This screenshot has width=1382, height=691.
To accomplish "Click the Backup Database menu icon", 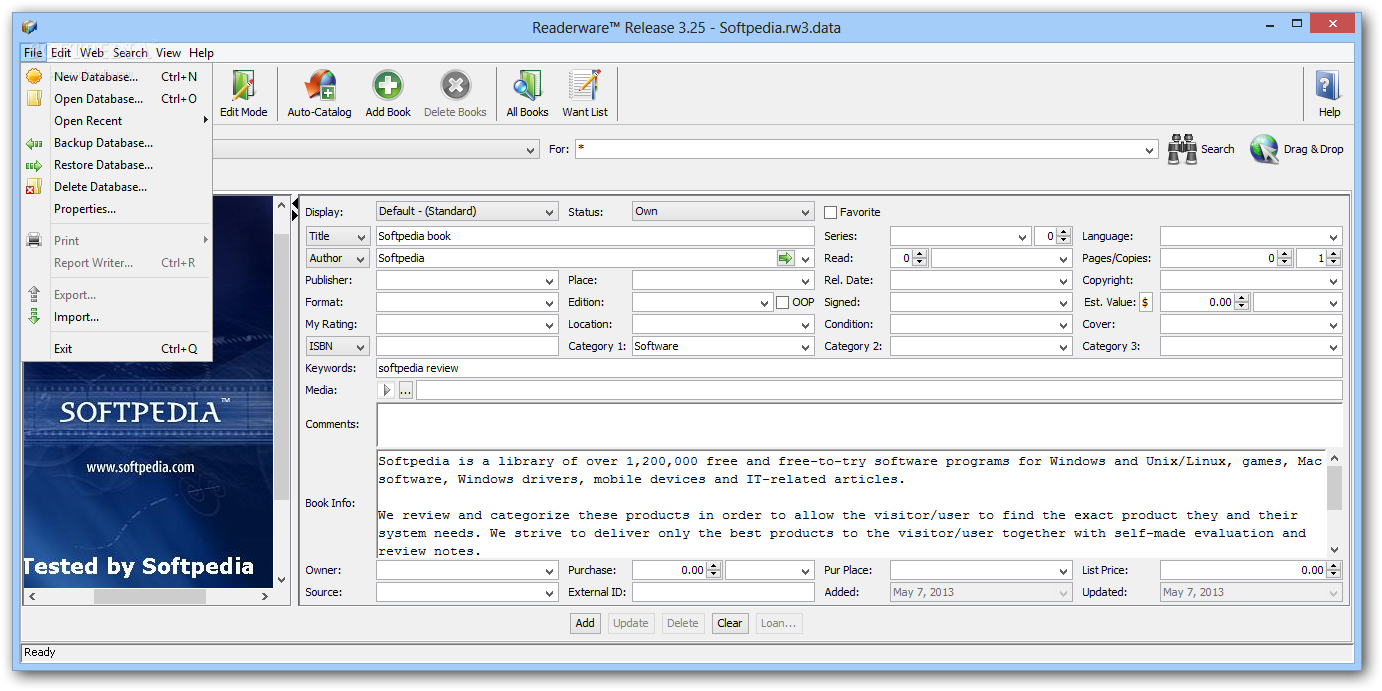I will pyautogui.click(x=34, y=143).
